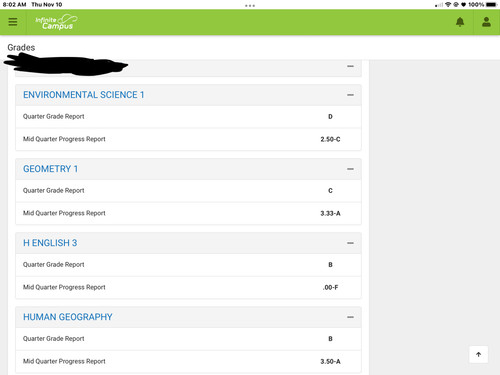Open the H ENGLISH 3 course link

coord(50,243)
